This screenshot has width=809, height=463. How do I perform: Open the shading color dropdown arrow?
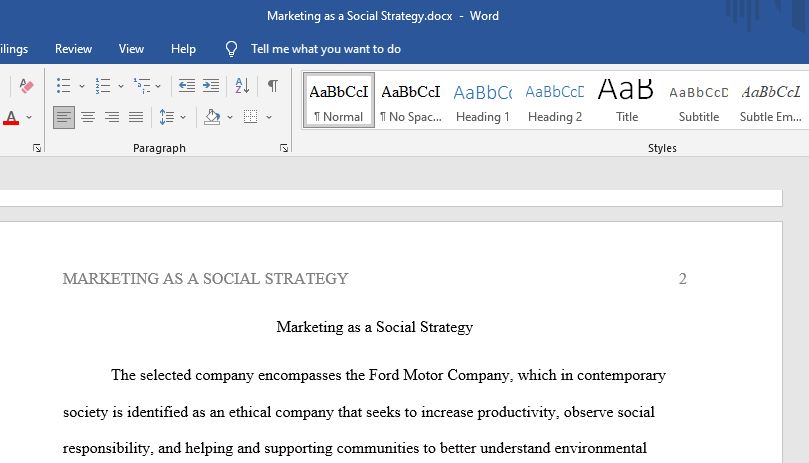(230, 118)
